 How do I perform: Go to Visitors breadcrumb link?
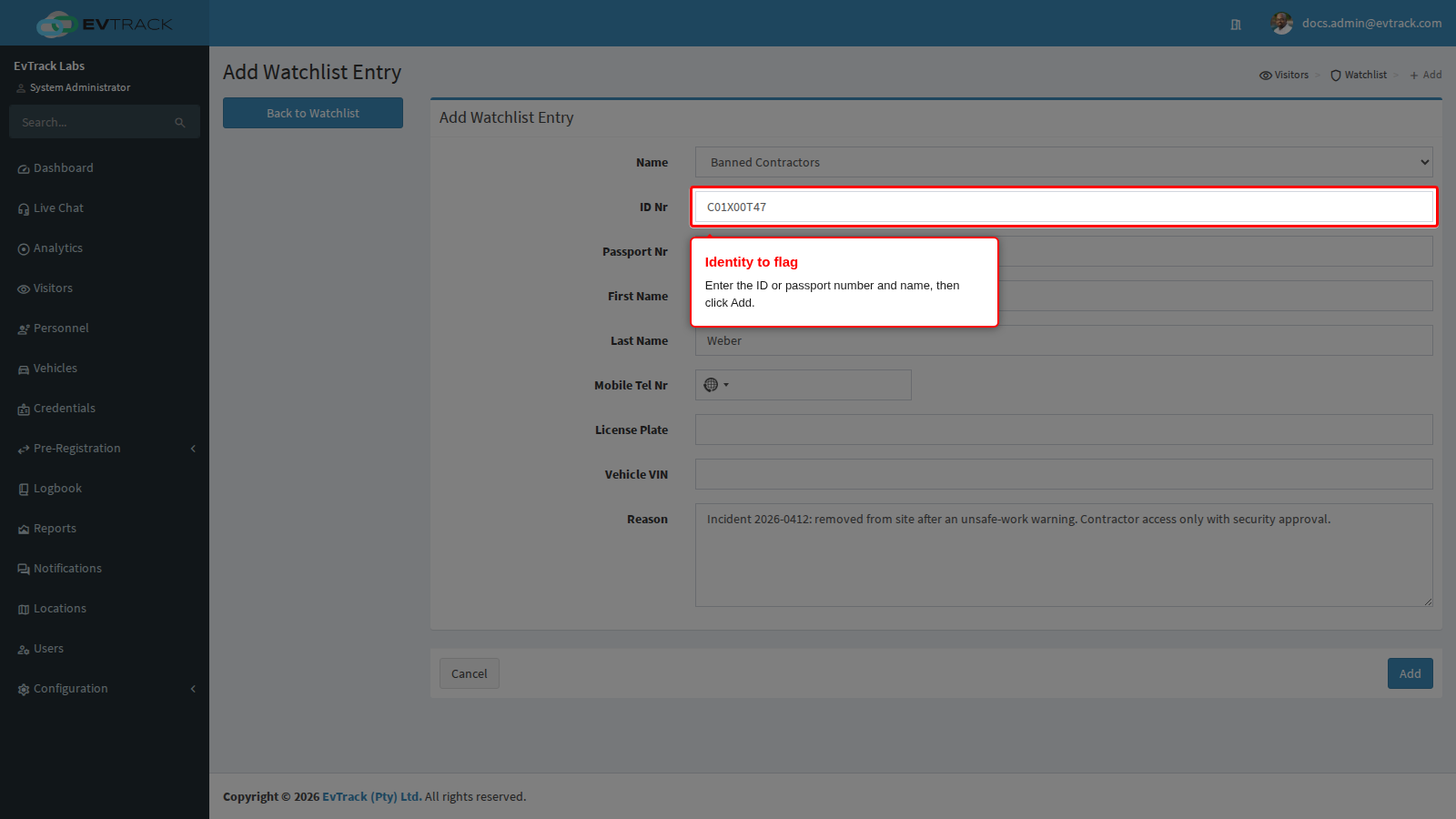coord(1284,75)
